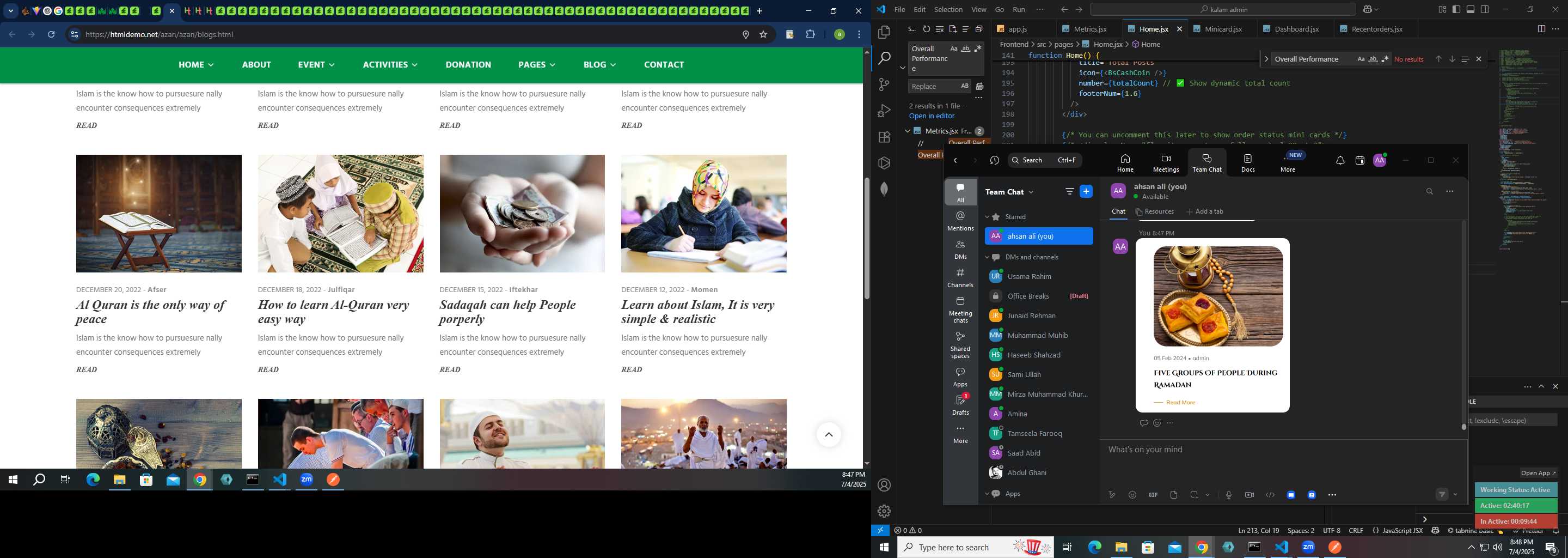1568x558 pixels.
Task: Search within ahsan ali chat
Action: [1429, 191]
